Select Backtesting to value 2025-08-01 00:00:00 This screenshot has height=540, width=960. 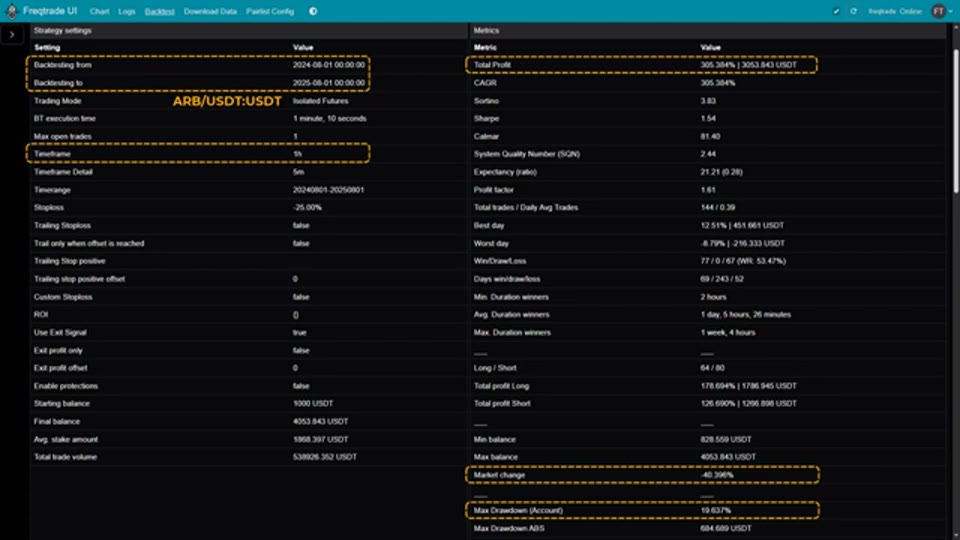tap(329, 83)
